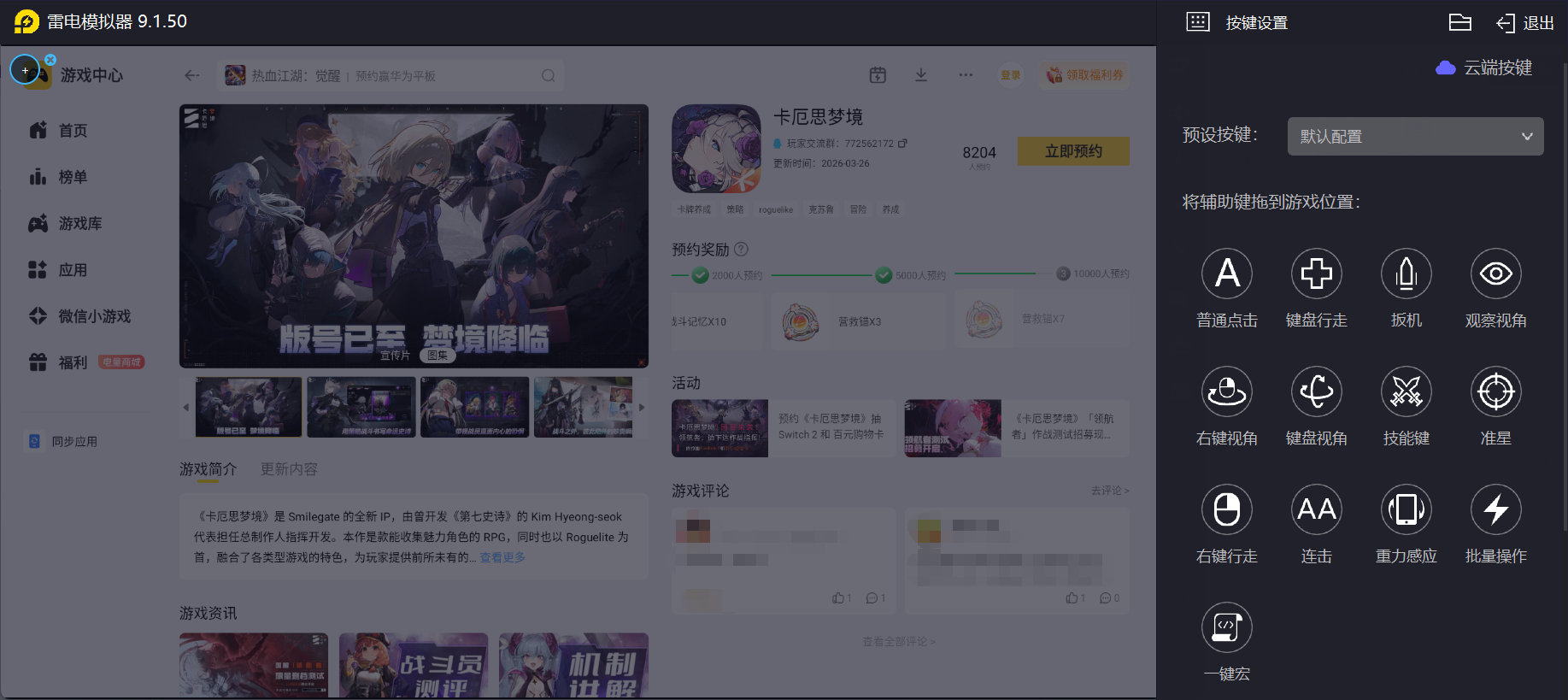The image size is (1568, 700).
Task: Select the 重力感应 phone tilt icon
Action: click(1407, 509)
